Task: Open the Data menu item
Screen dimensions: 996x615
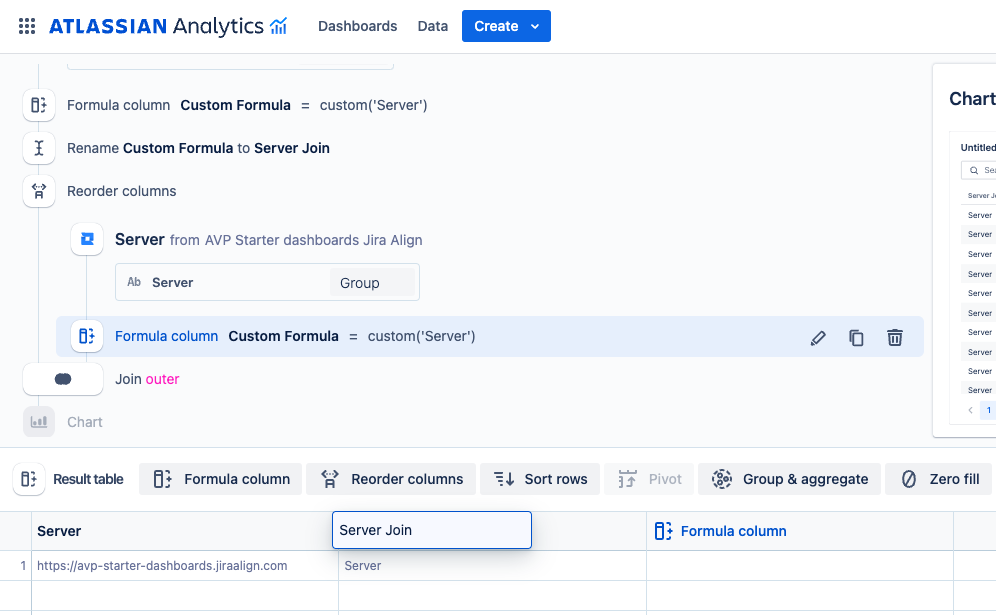Action: tap(433, 26)
